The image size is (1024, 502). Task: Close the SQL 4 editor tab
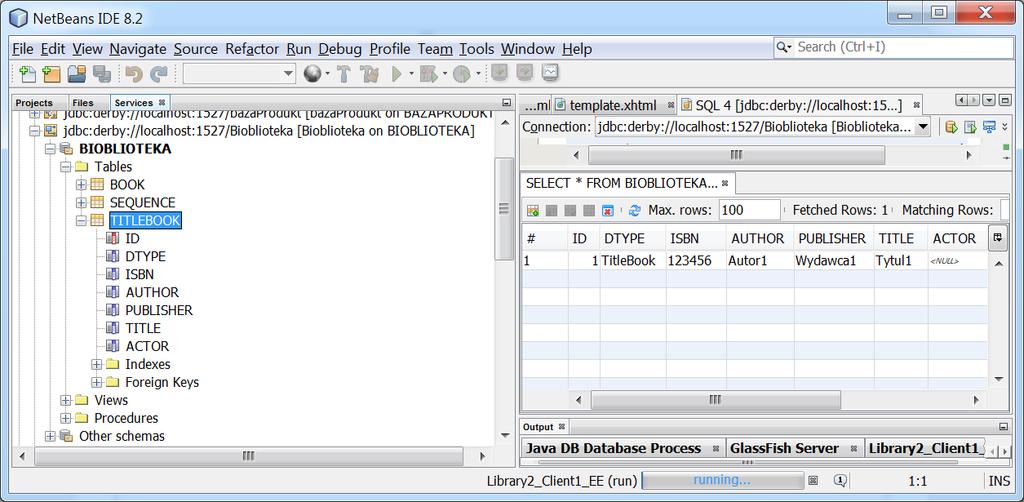tap(916, 104)
